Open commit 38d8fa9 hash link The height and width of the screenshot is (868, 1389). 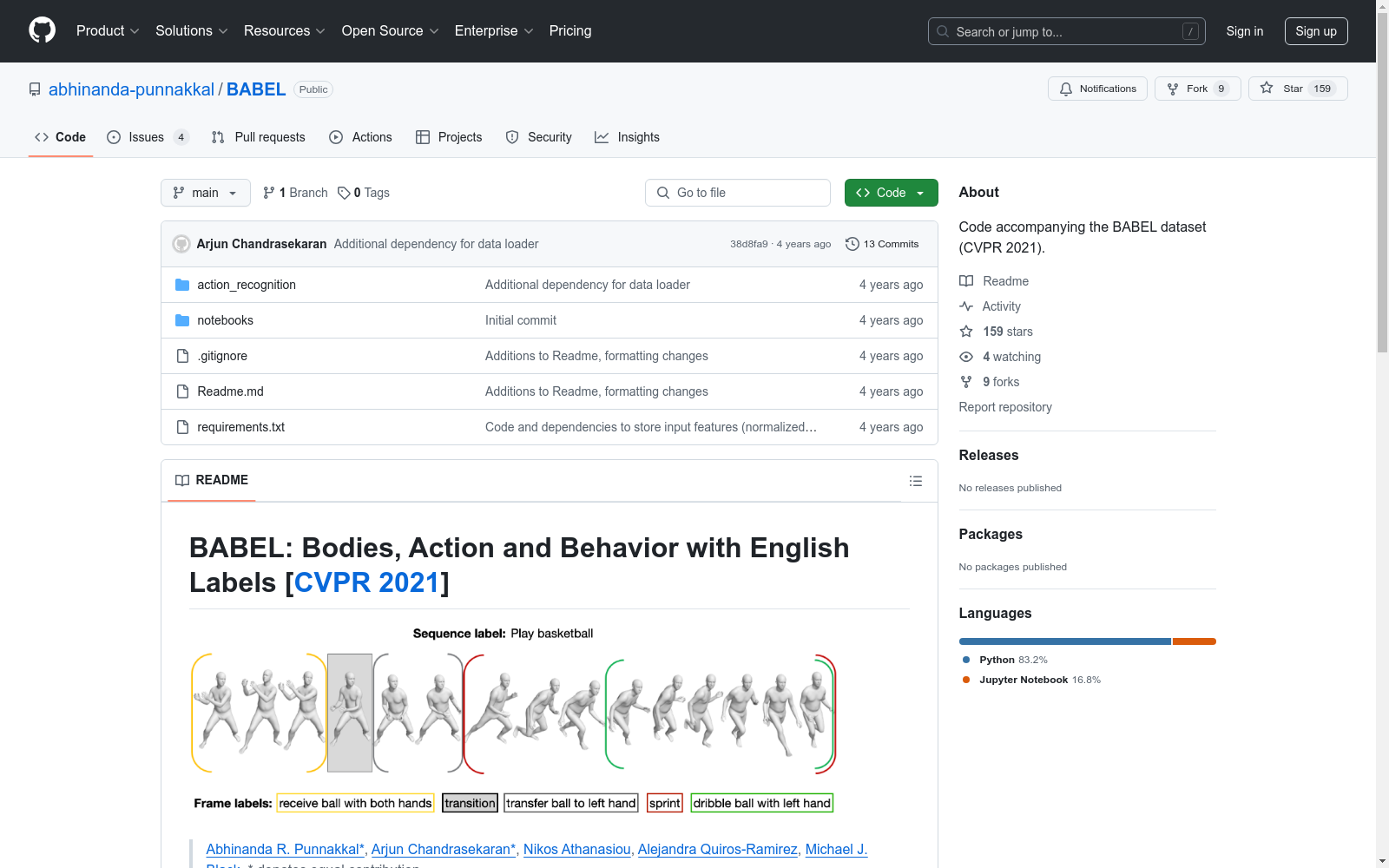(749, 244)
